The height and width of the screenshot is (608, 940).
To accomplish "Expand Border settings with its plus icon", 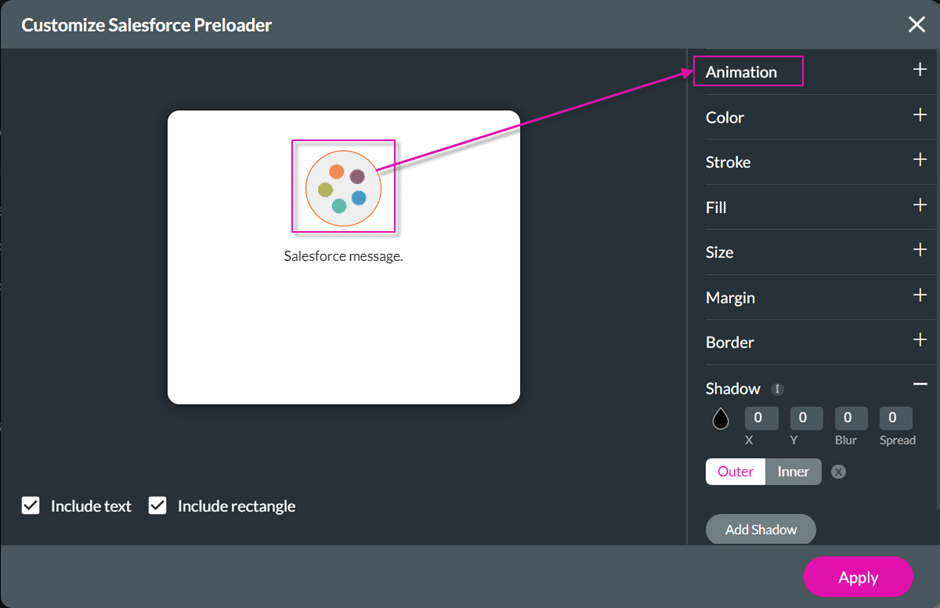I will coord(919,342).
